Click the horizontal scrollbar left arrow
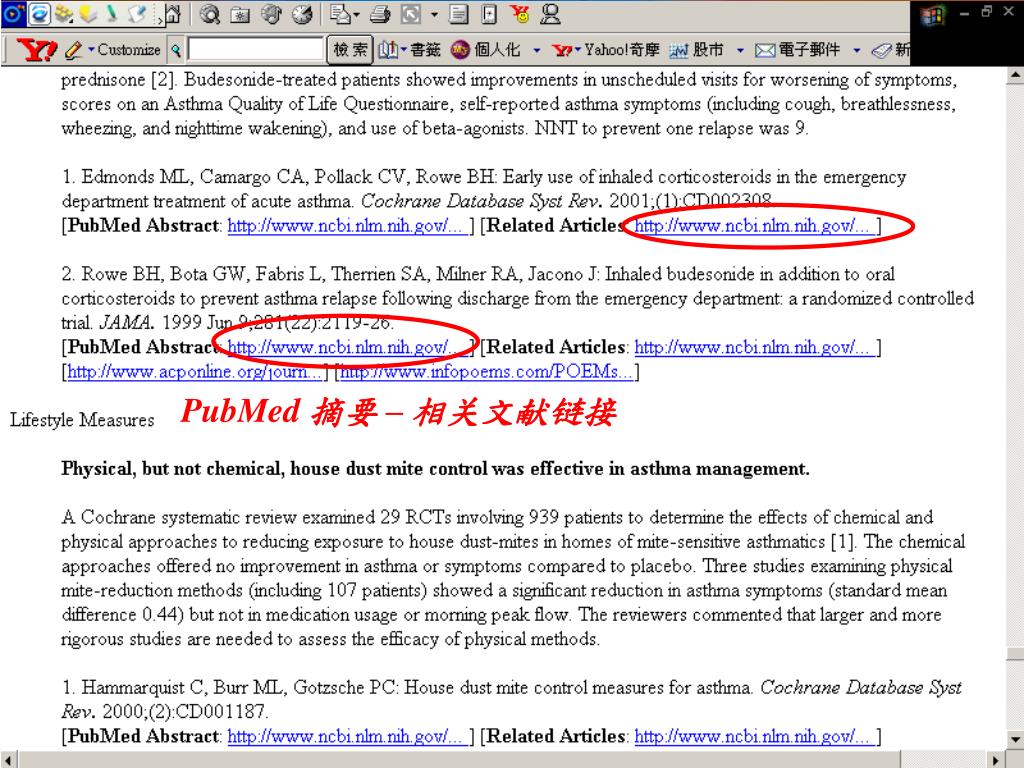 point(9,760)
